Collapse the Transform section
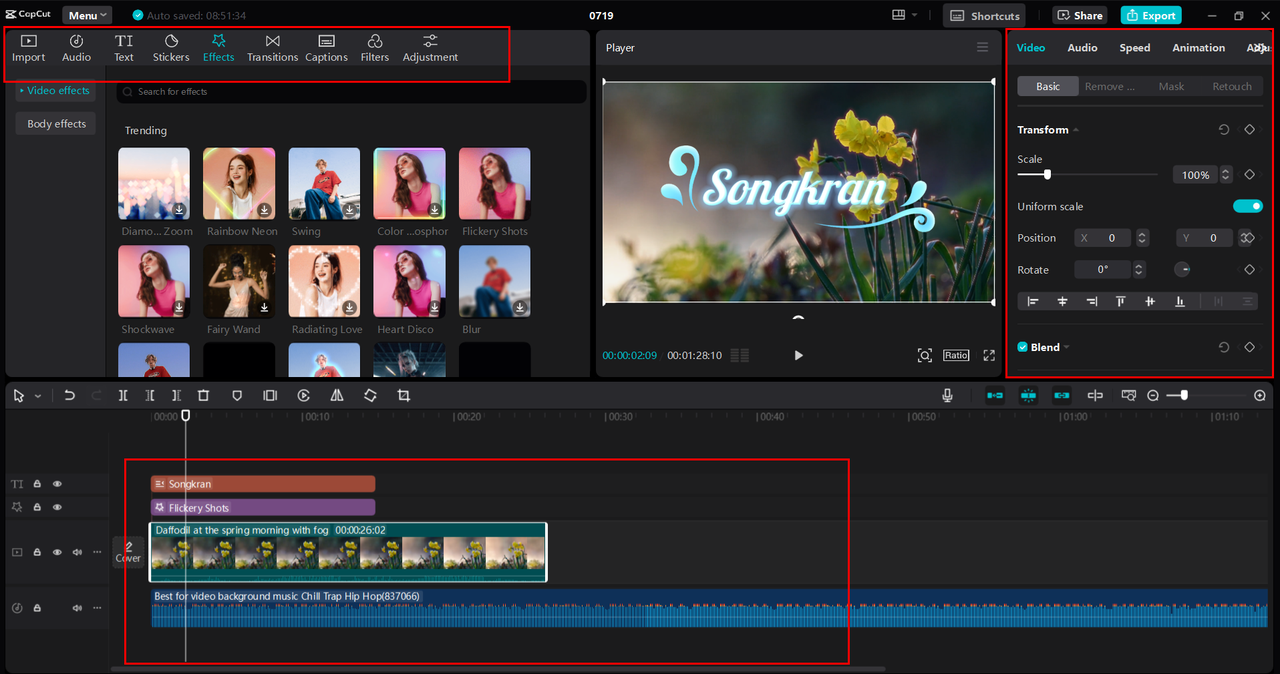 (1077, 130)
